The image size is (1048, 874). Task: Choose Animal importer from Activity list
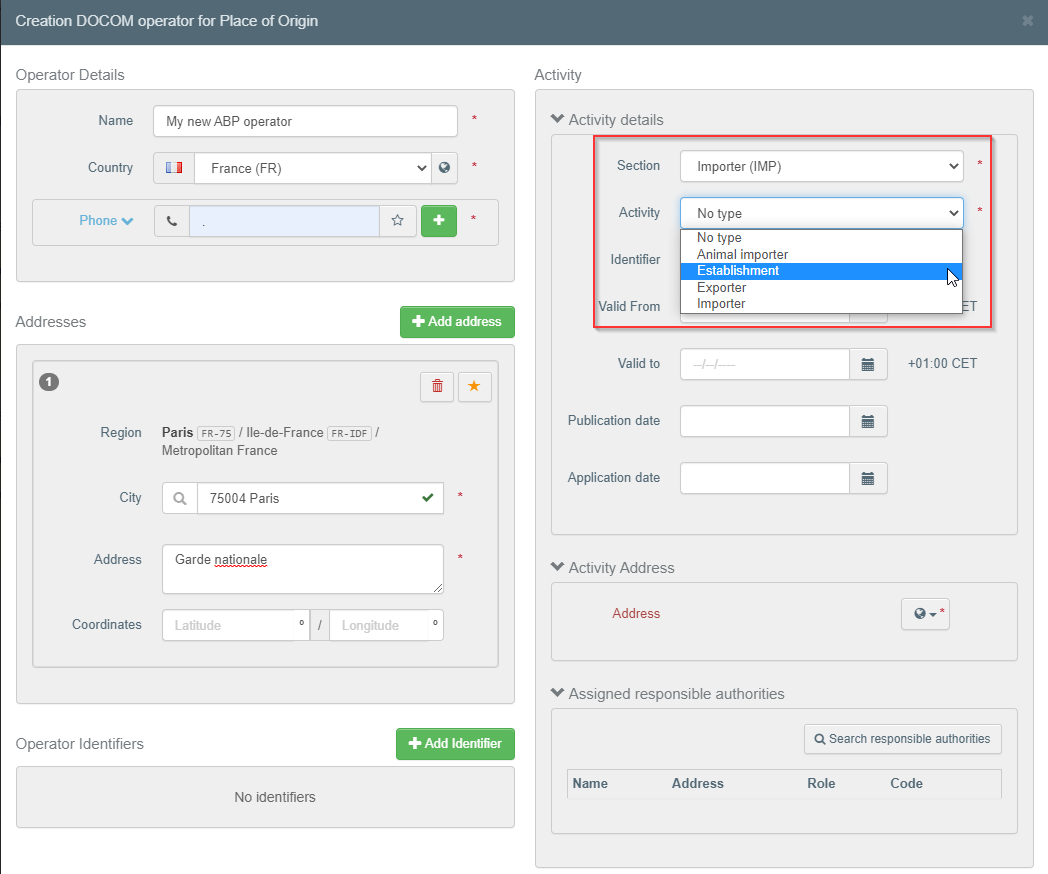(821, 255)
